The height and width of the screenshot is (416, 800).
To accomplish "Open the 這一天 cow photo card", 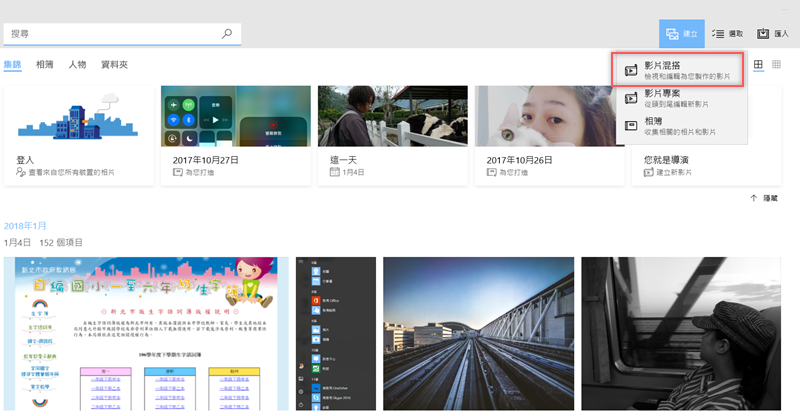I will pos(391,134).
